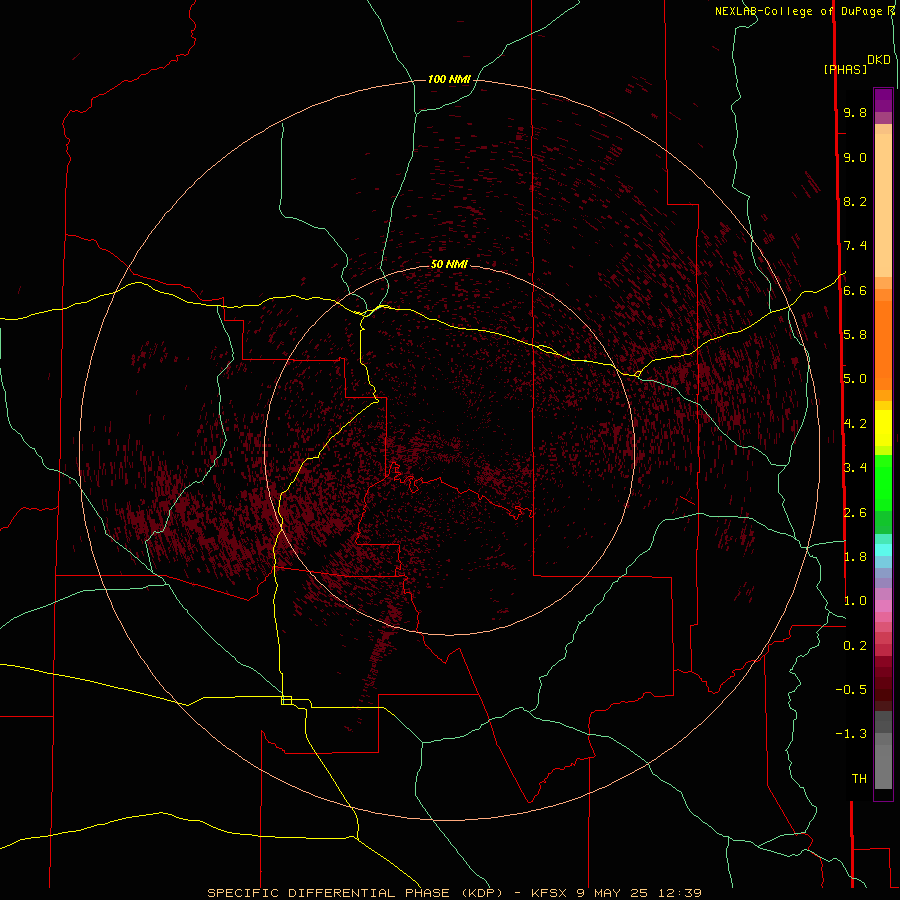The height and width of the screenshot is (900, 900).
Task: Click the 2.6 value on the color scale
Action: 855,512
